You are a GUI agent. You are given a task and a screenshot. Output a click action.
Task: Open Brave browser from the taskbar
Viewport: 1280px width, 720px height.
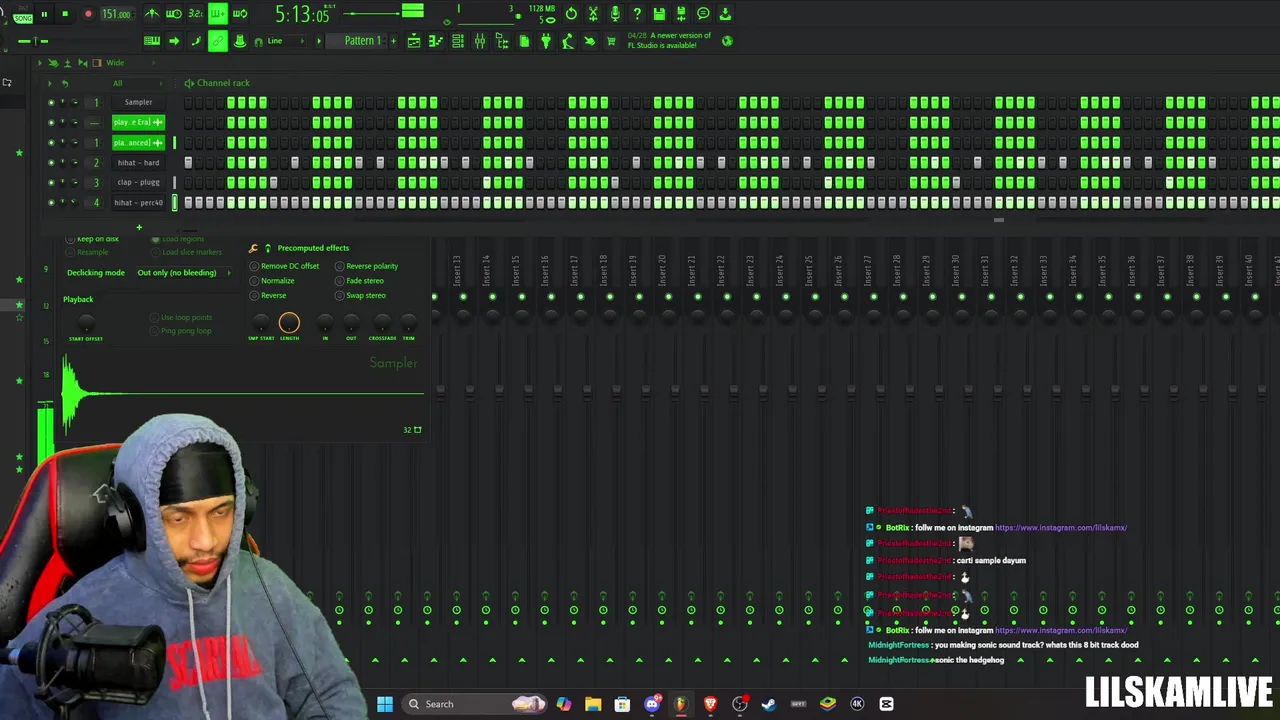tap(711, 704)
